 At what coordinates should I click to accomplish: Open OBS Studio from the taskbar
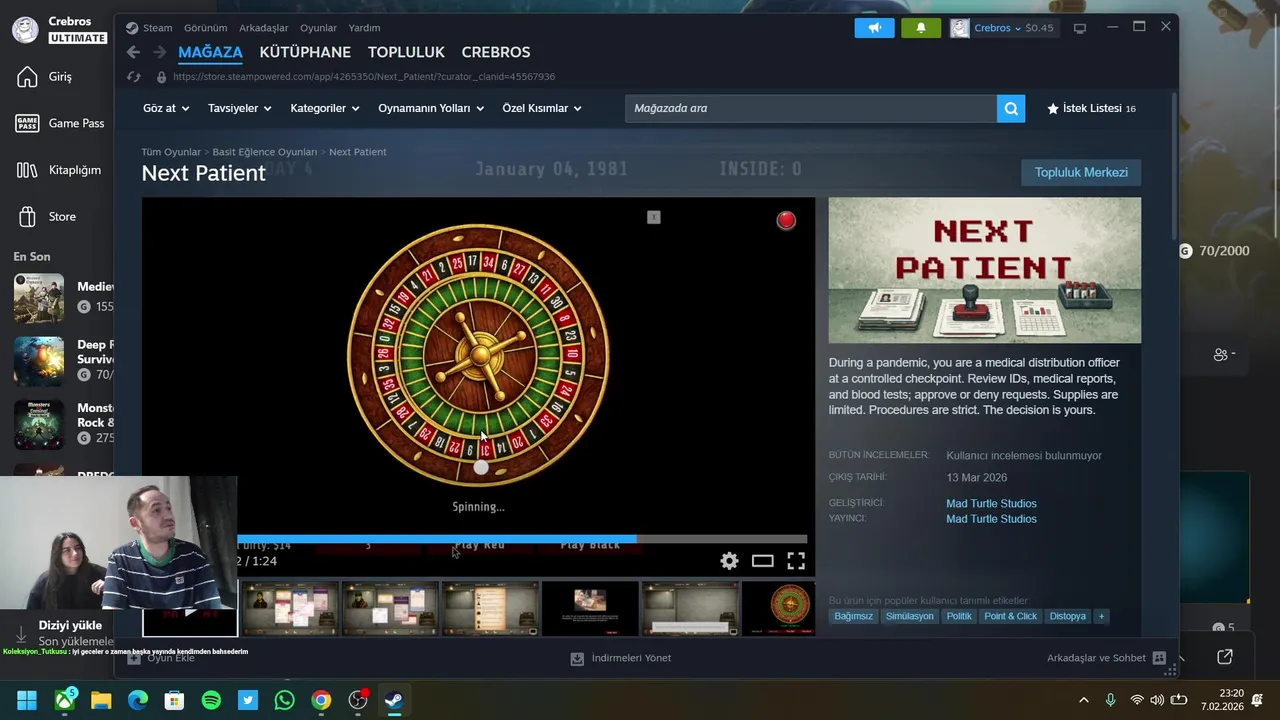[358, 700]
